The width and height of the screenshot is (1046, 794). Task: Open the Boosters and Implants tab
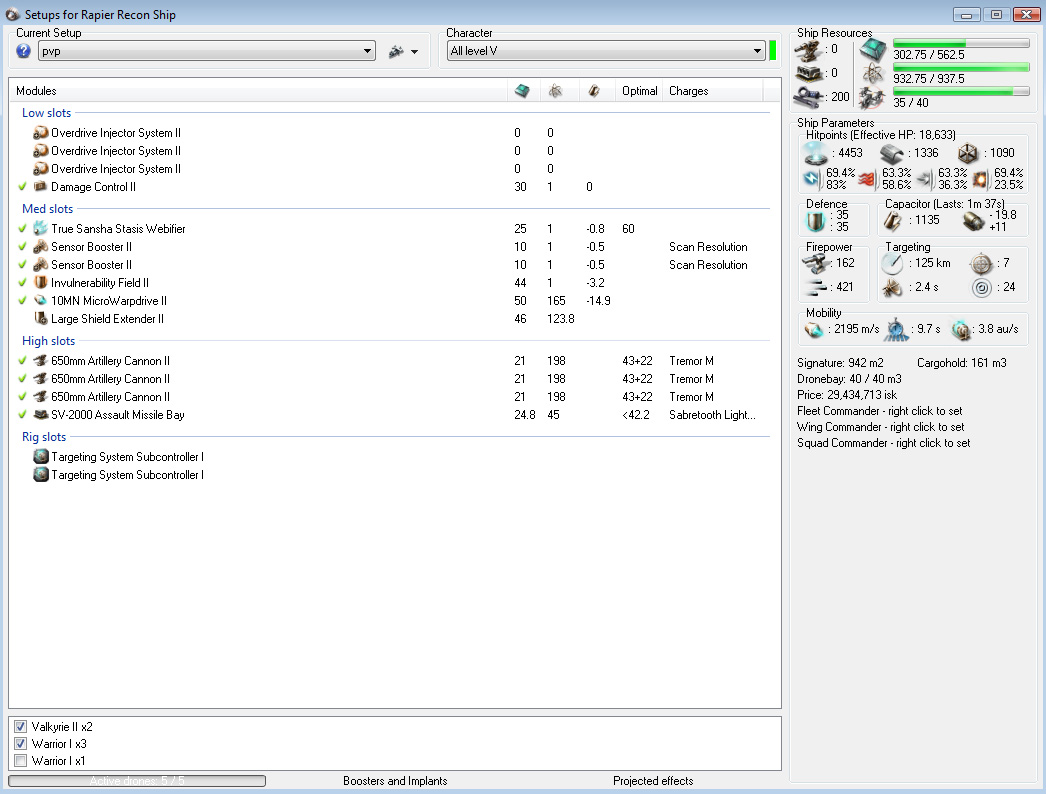click(x=395, y=781)
